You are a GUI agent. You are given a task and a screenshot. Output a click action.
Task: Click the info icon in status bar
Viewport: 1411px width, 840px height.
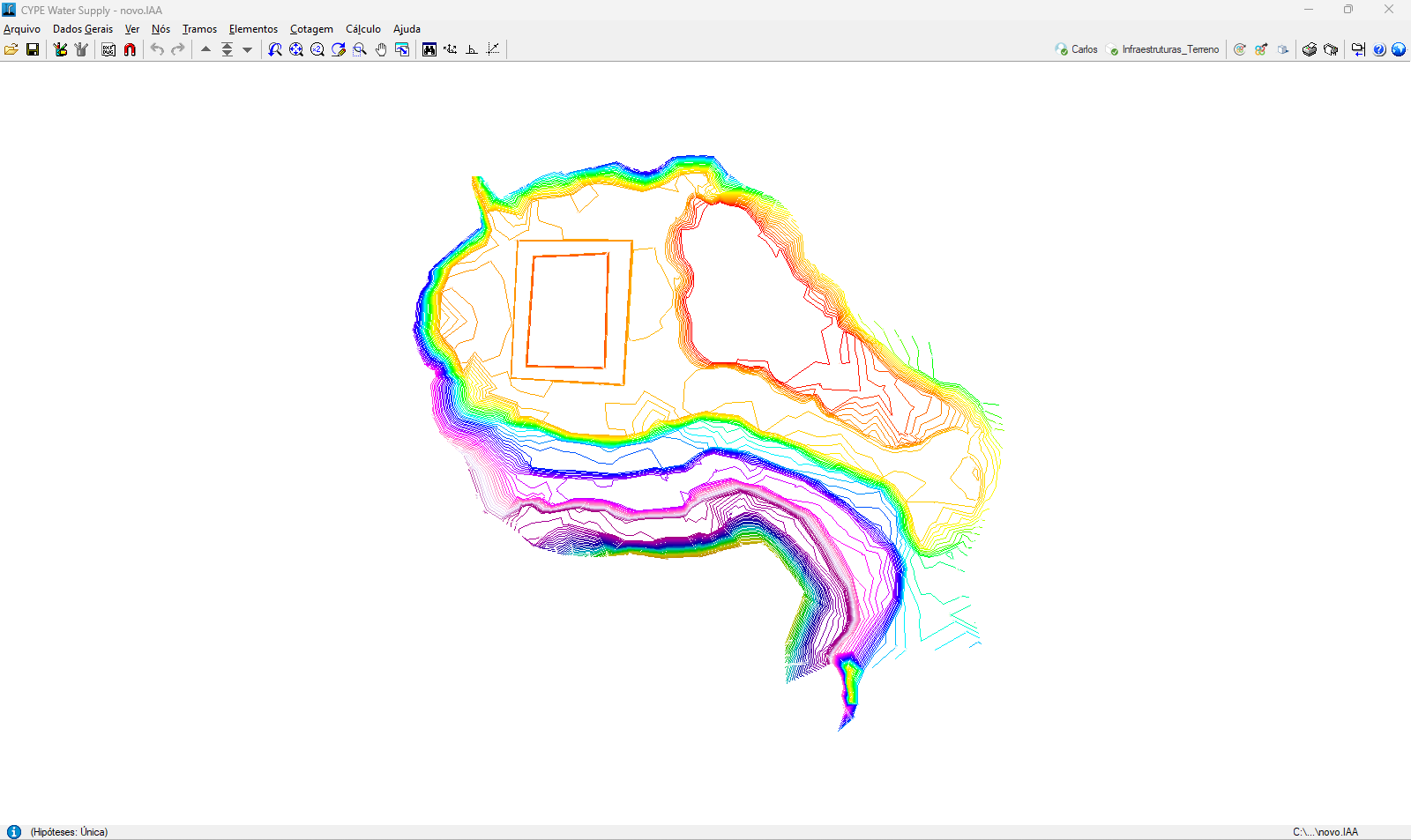click(x=14, y=832)
